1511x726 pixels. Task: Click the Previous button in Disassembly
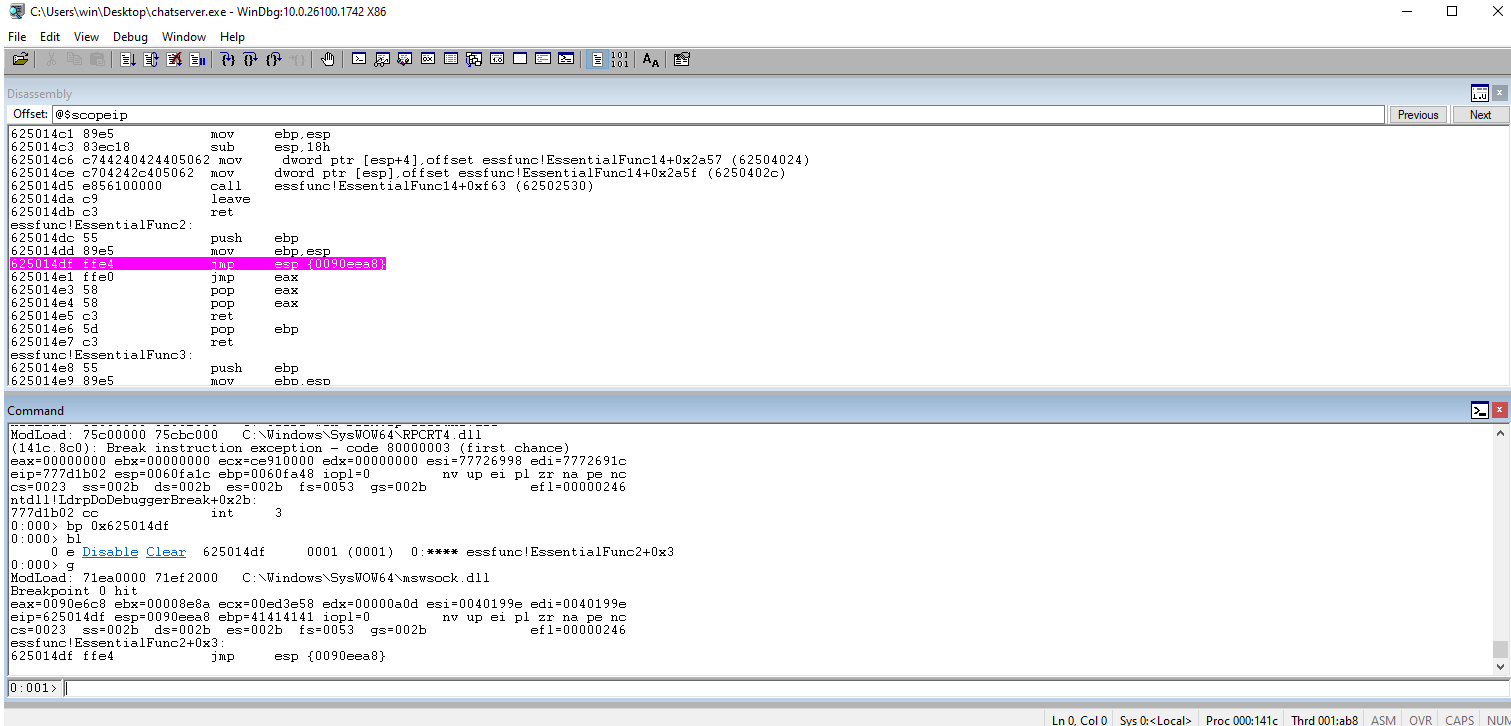click(1418, 115)
